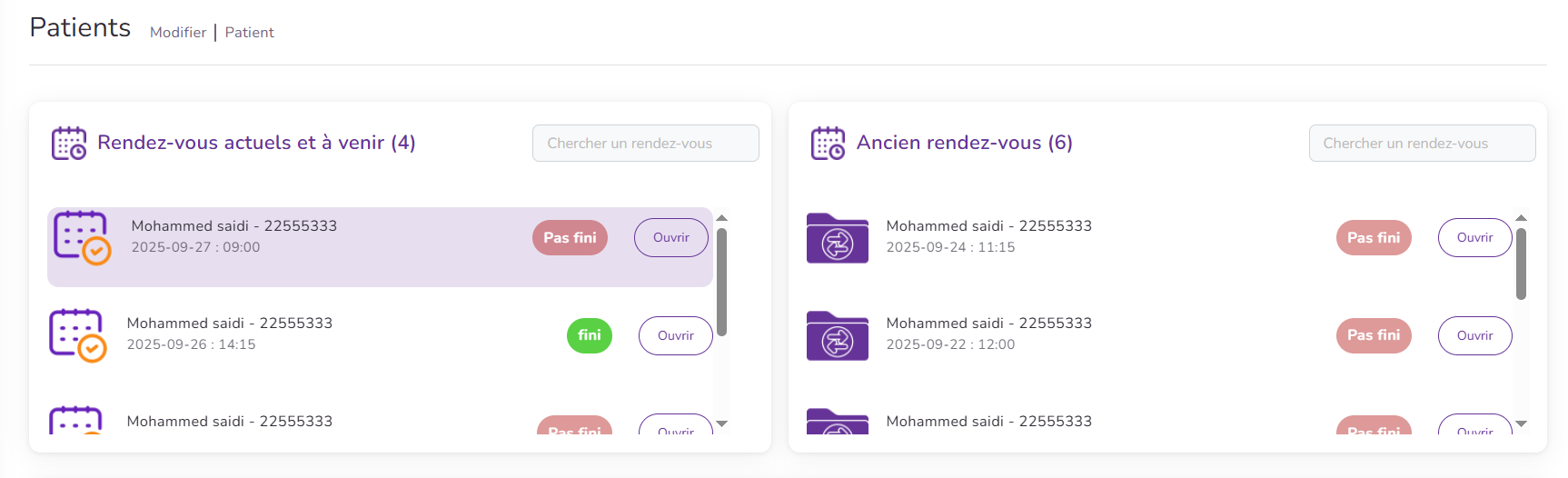Click 'Pas fini' status on 2025-09-27 appointment

[x=570, y=238]
